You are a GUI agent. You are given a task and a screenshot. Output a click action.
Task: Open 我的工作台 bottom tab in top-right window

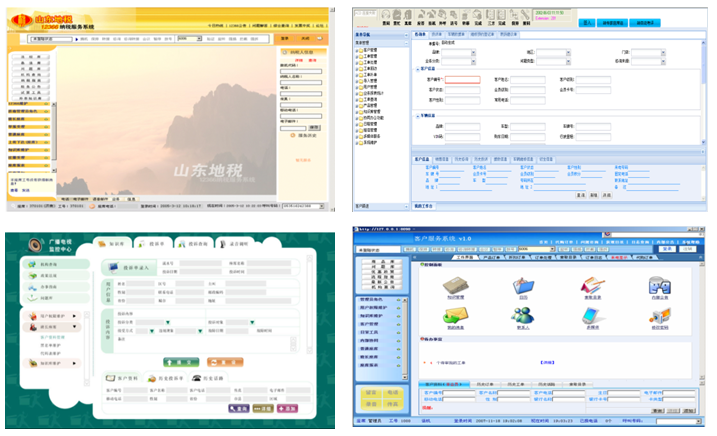pos(423,206)
